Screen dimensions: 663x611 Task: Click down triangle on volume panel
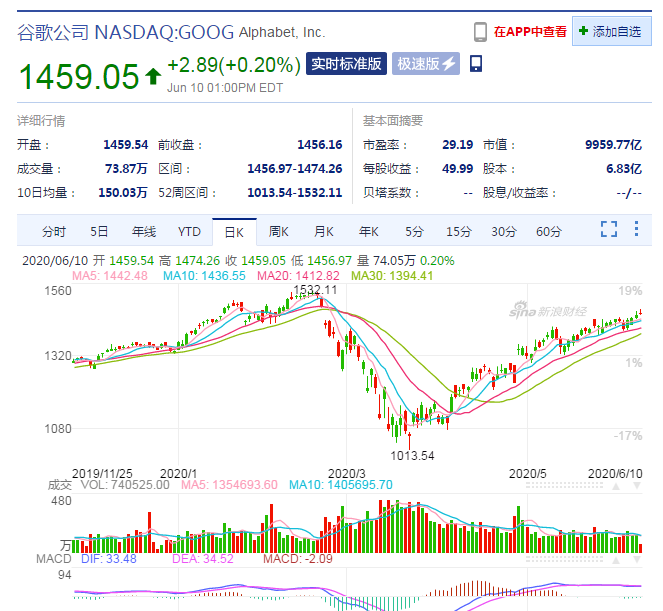pos(637,487)
